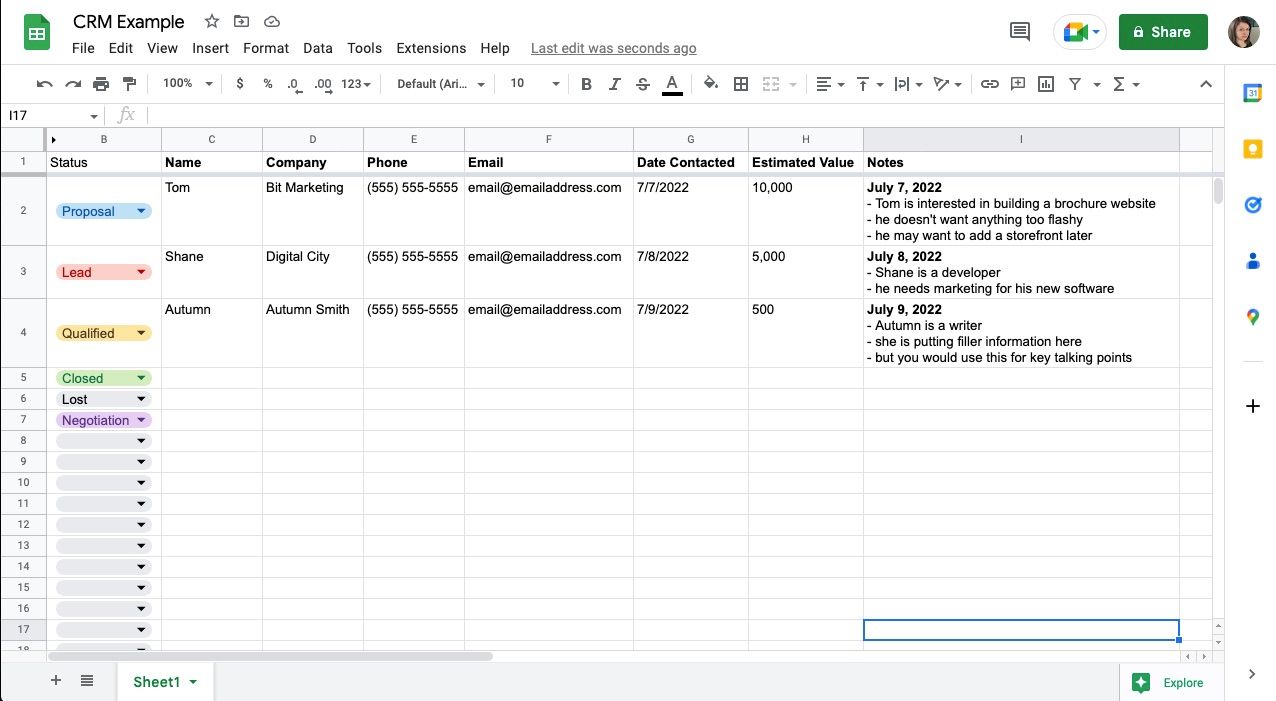Open the zoom level dropdown
The width and height of the screenshot is (1276, 701).
[x=187, y=84]
